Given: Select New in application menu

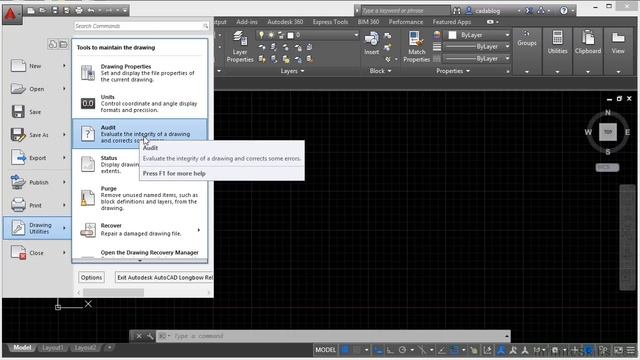Looking at the screenshot, I should (38, 66).
